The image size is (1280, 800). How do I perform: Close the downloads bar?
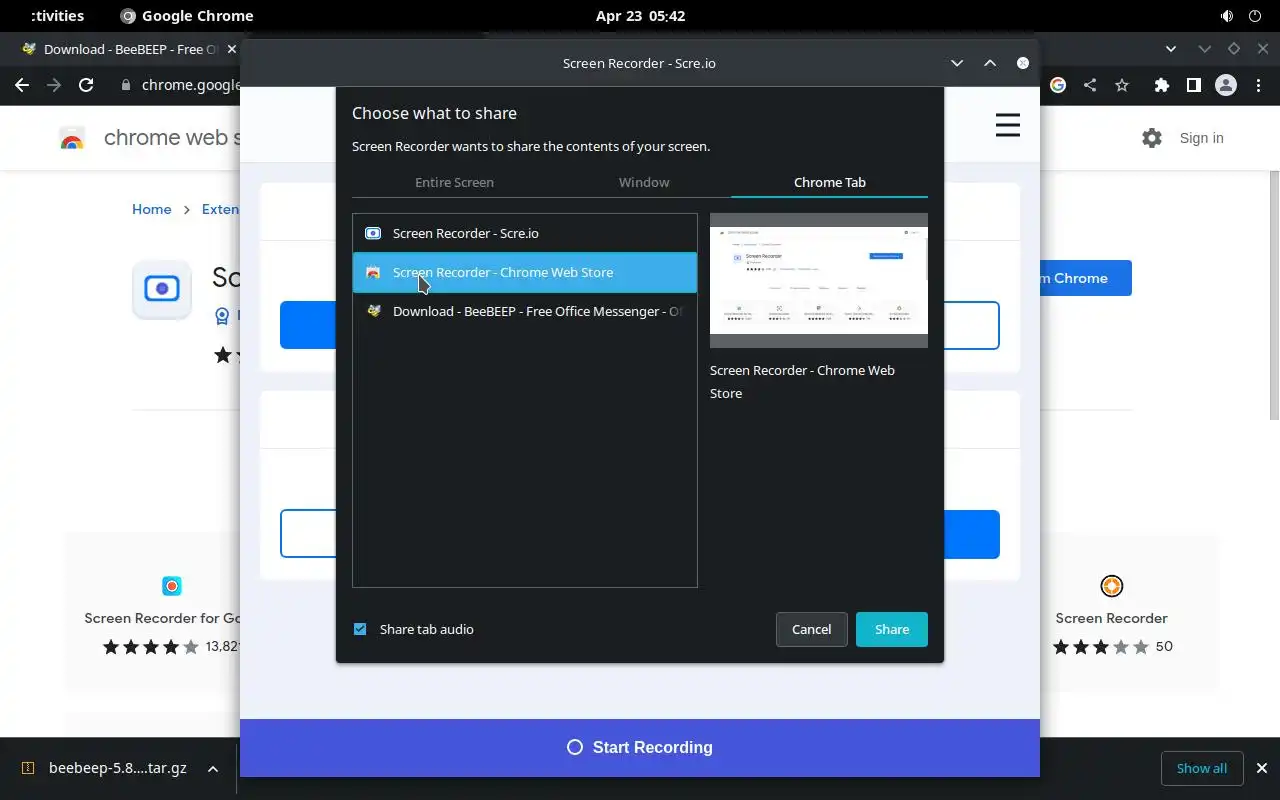(x=1261, y=768)
